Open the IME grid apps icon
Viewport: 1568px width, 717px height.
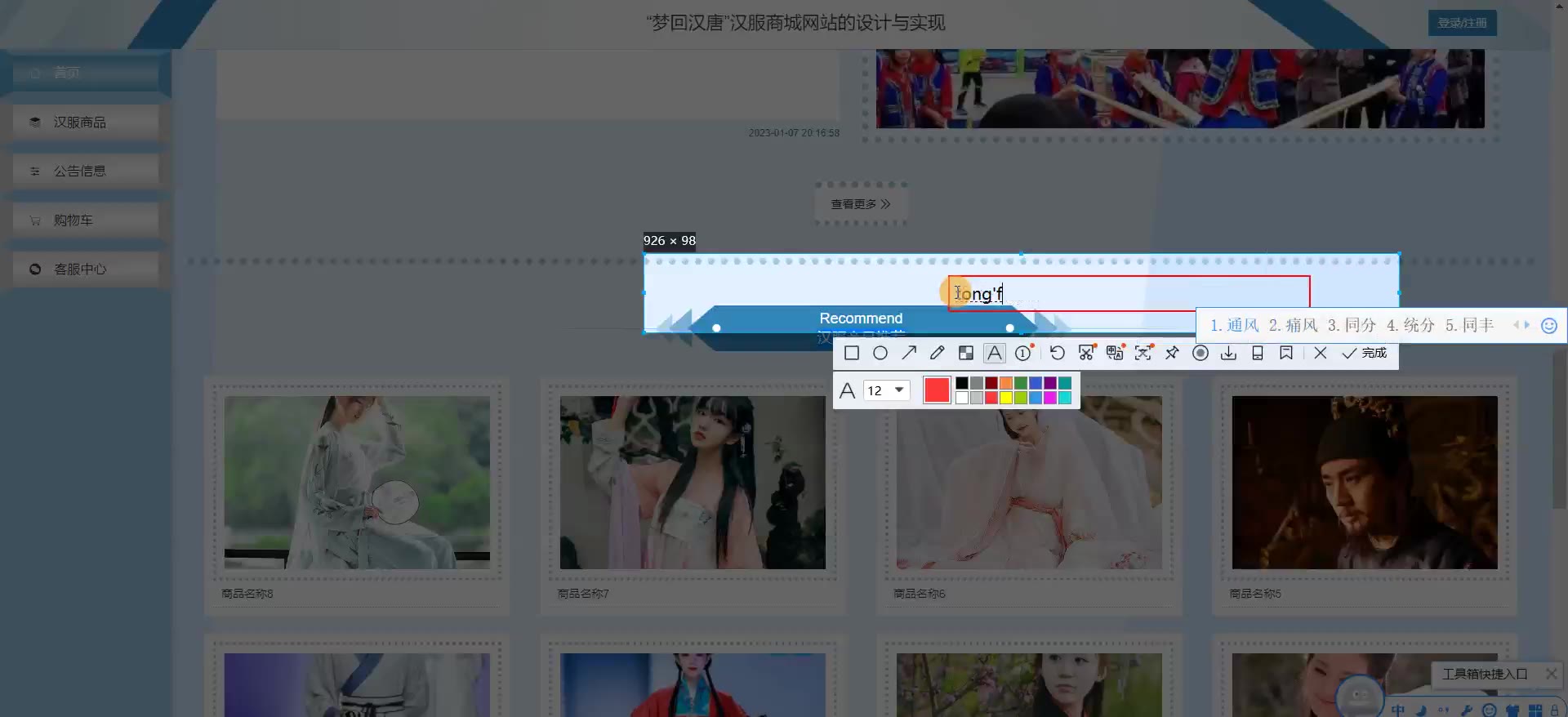point(1535,710)
